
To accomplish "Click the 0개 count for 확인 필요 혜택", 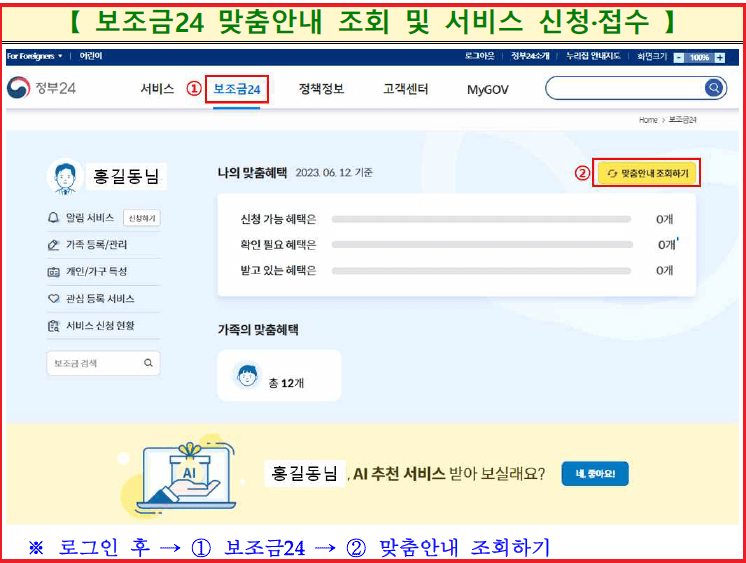I will point(666,245).
